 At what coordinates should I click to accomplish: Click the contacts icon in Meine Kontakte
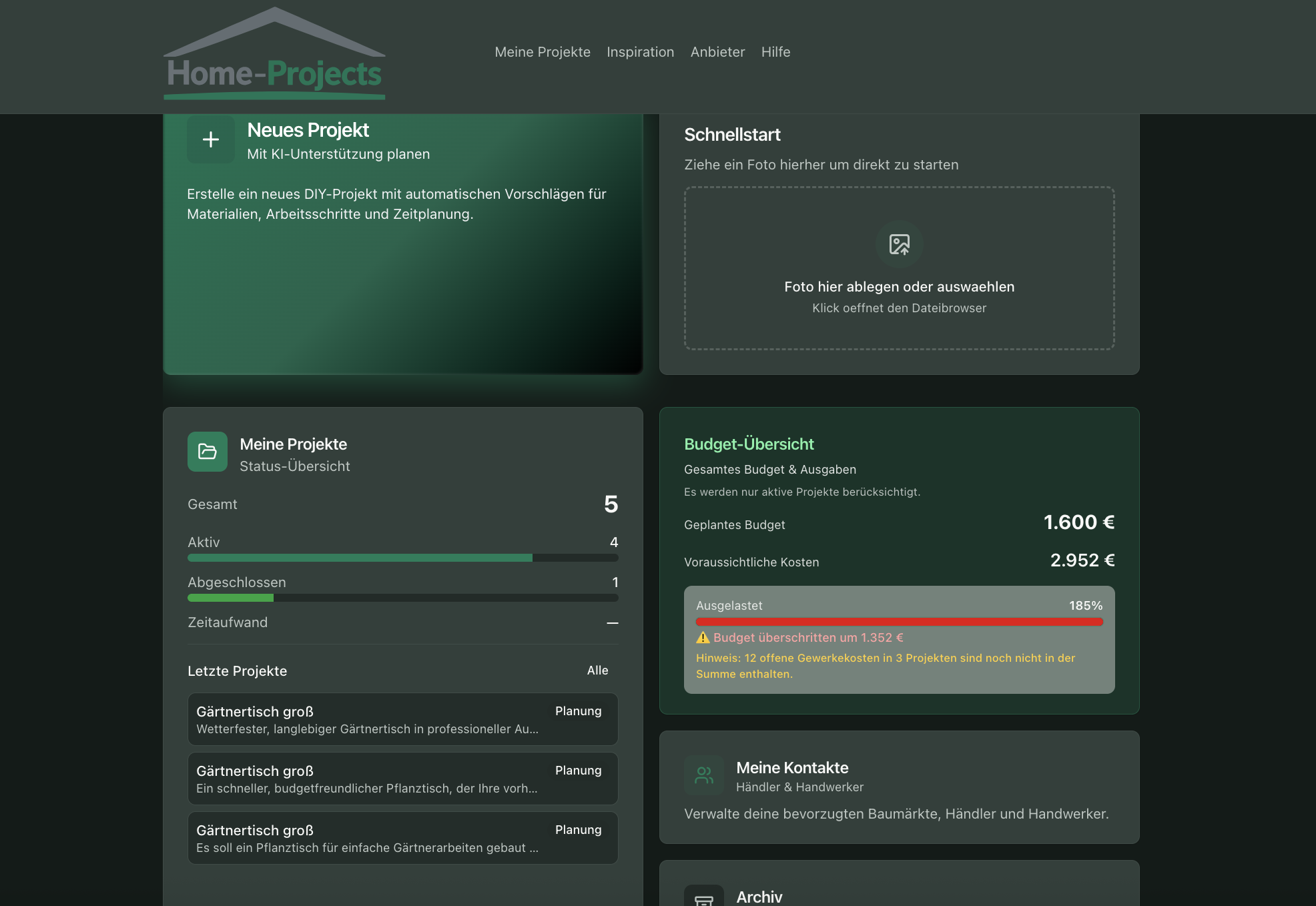click(x=704, y=776)
